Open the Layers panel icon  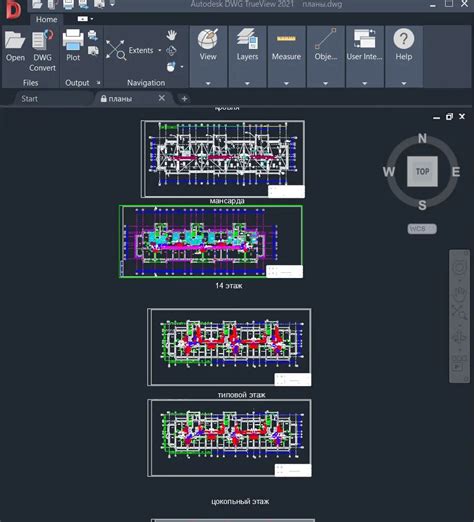(247, 39)
